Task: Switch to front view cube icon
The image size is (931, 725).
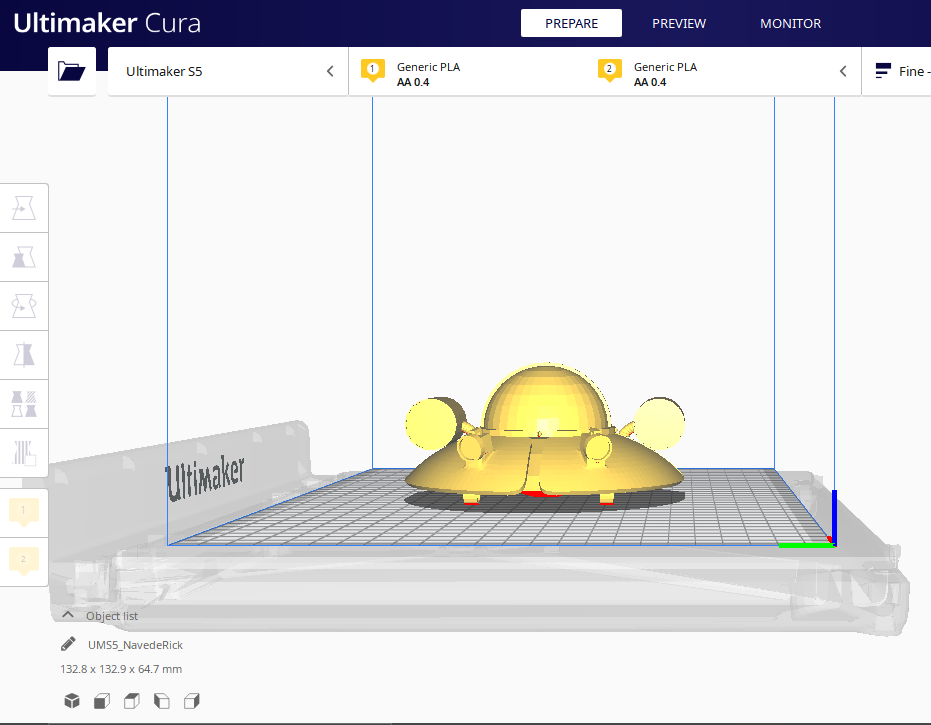Action: [102, 701]
